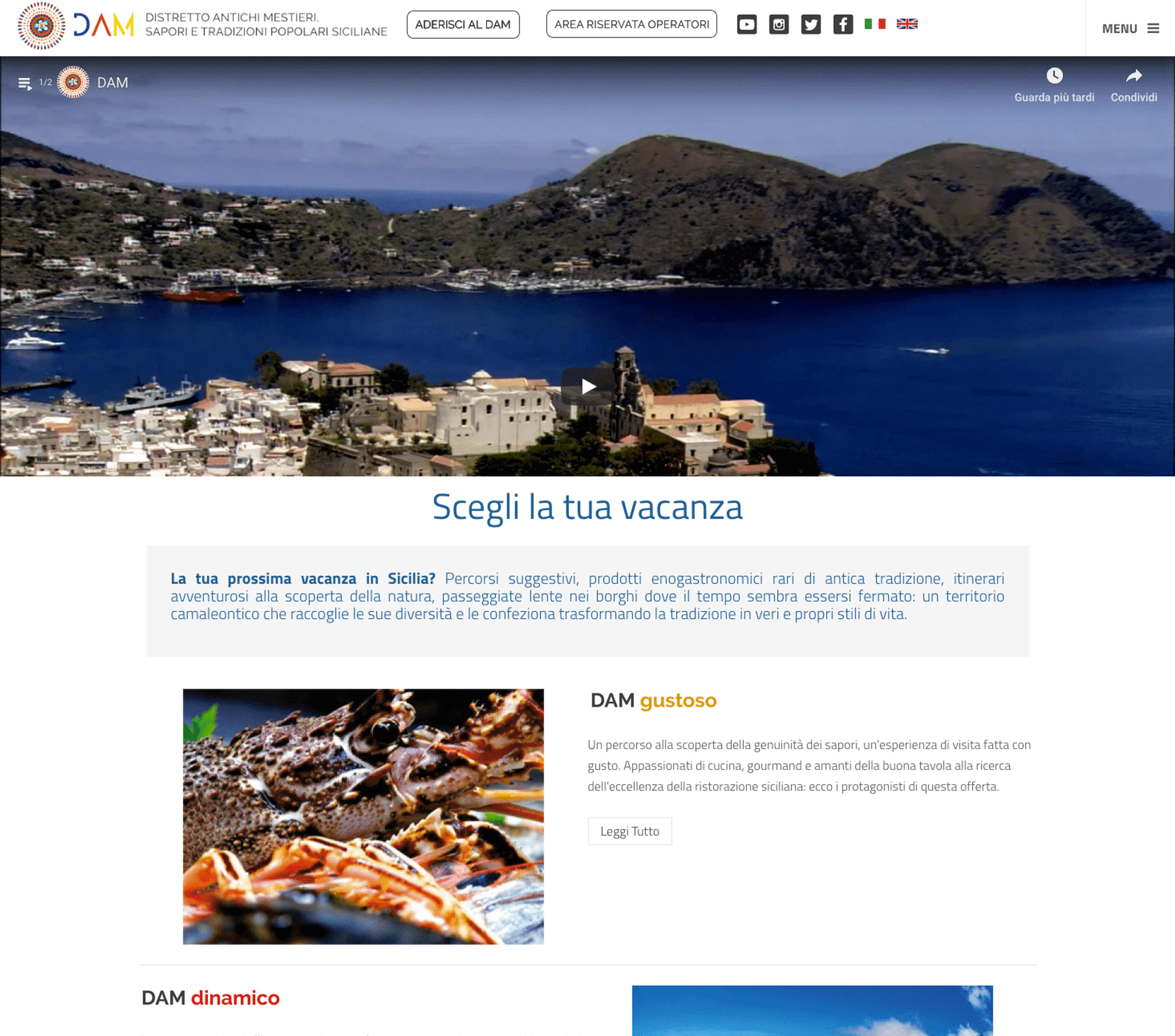1175x1036 pixels.
Task: Click the DAM logo in header
Action: pos(76,25)
